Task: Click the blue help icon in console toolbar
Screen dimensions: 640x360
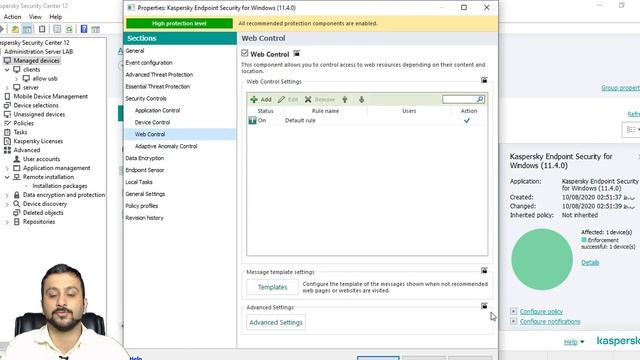Action: point(84,29)
